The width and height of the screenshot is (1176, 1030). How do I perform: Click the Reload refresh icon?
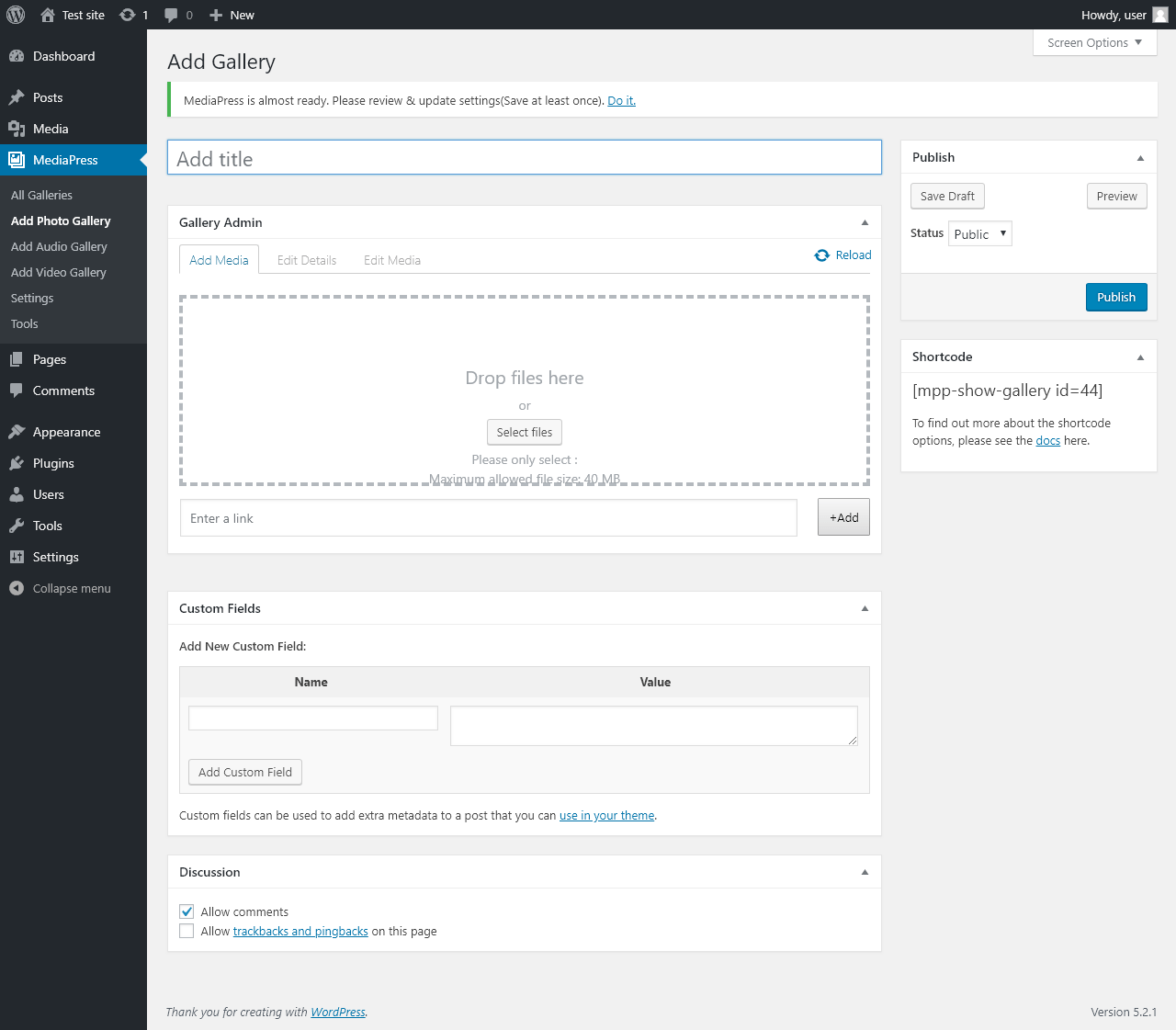click(x=822, y=255)
